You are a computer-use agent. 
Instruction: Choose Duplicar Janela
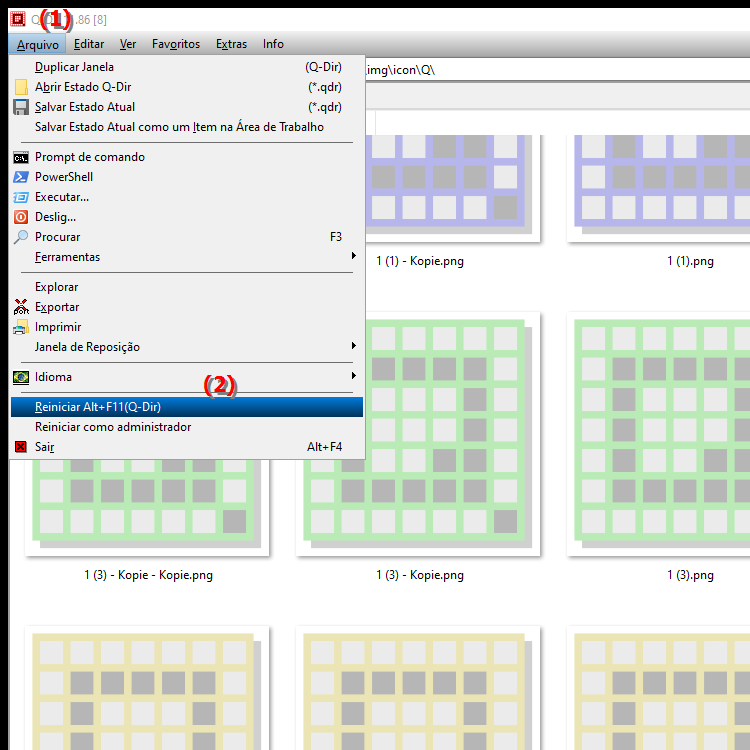pyautogui.click(x=187, y=67)
